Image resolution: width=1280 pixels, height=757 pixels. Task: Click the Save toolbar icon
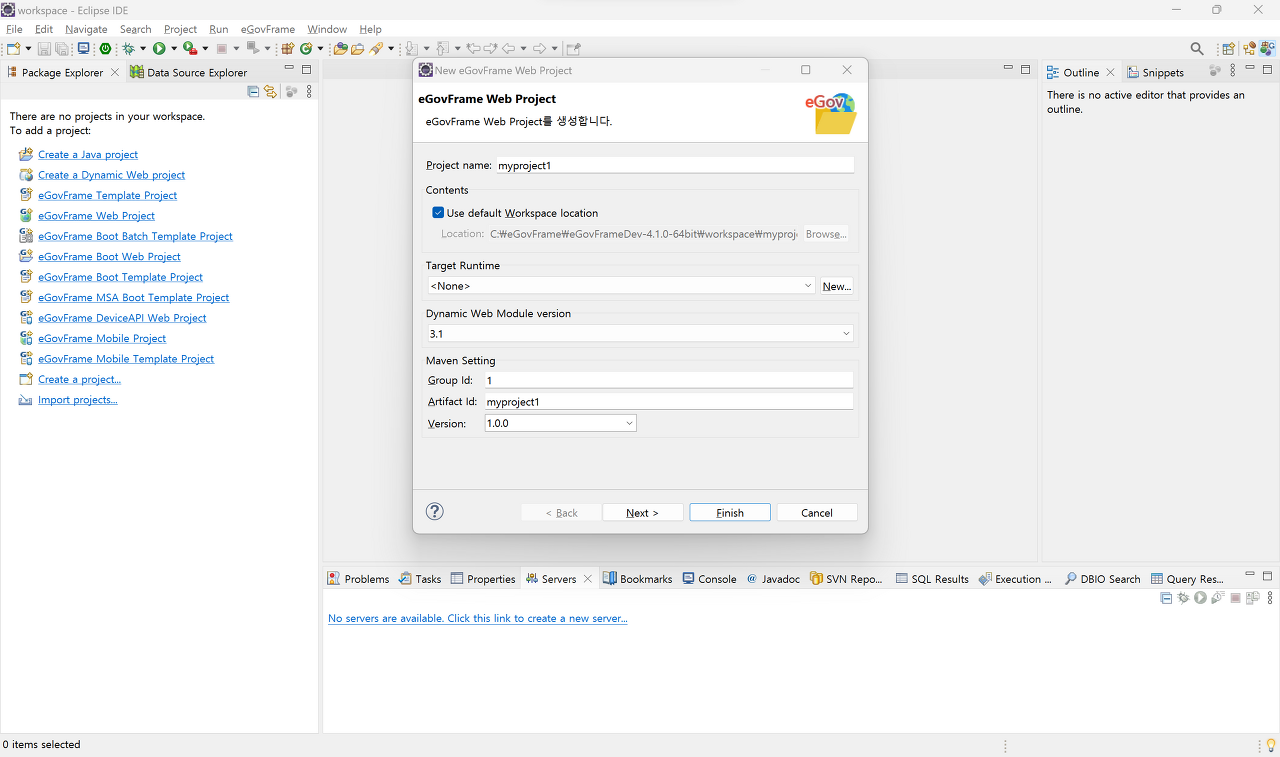pyautogui.click(x=44, y=48)
